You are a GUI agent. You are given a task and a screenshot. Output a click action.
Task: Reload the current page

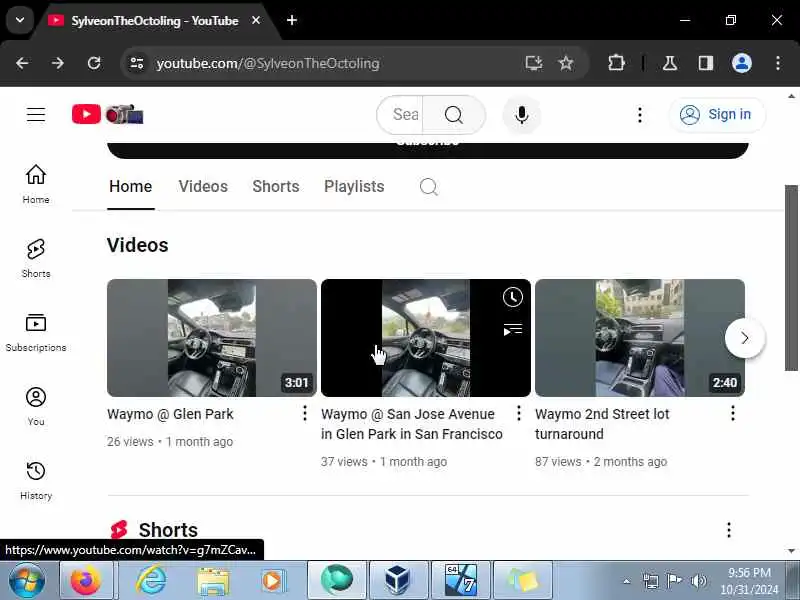94,63
